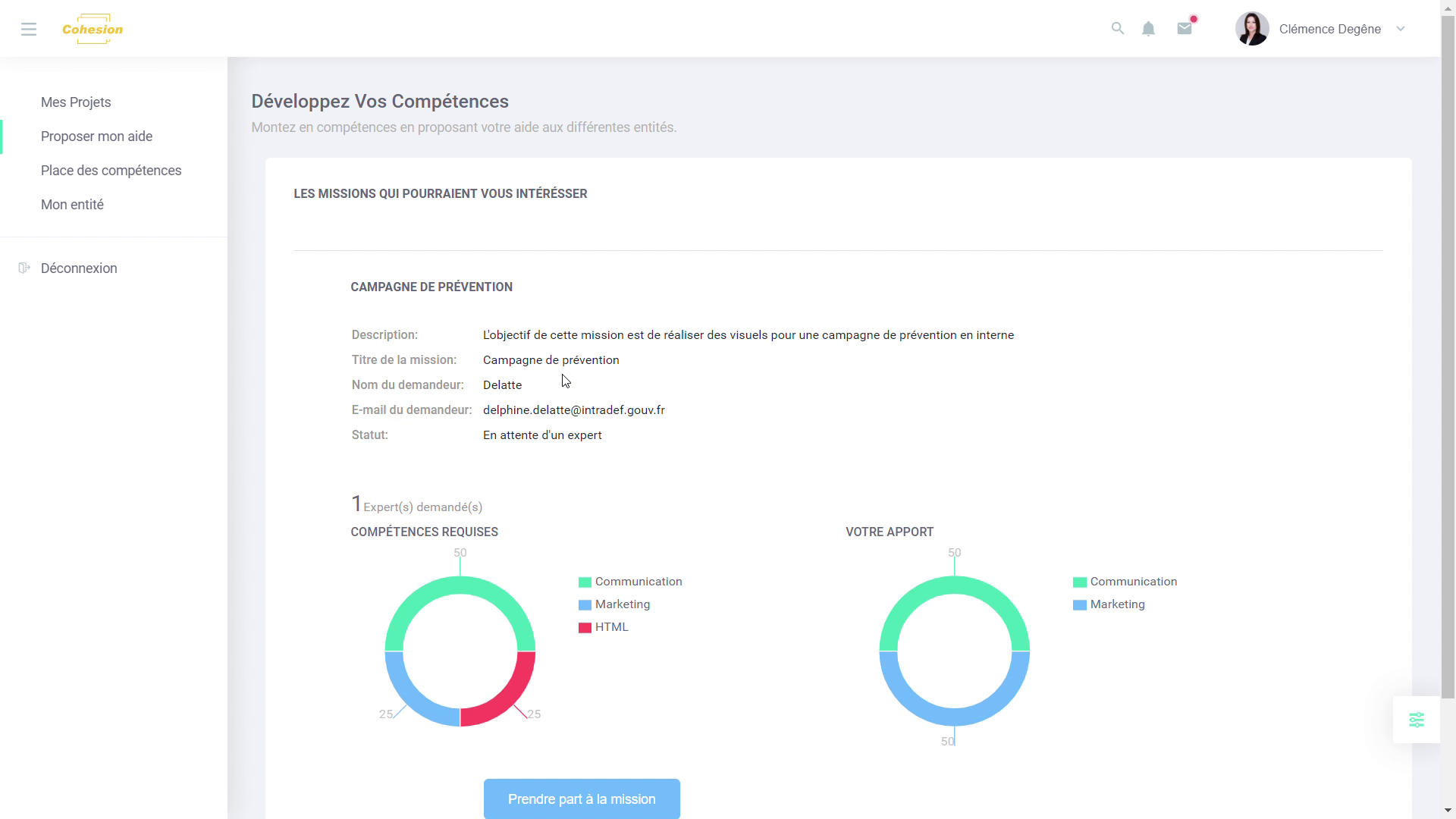Open the notifications bell
The width and height of the screenshot is (1456, 819).
click(1148, 29)
